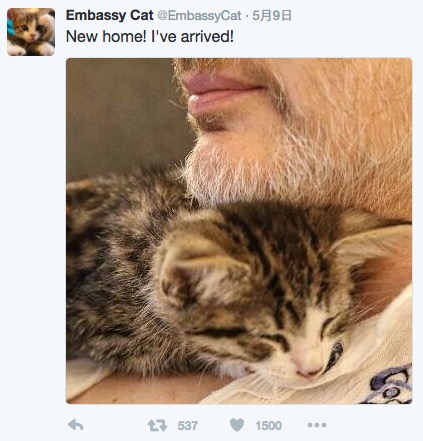
Task: Click the Embassy Cat display name
Action: pyautogui.click(x=110, y=15)
